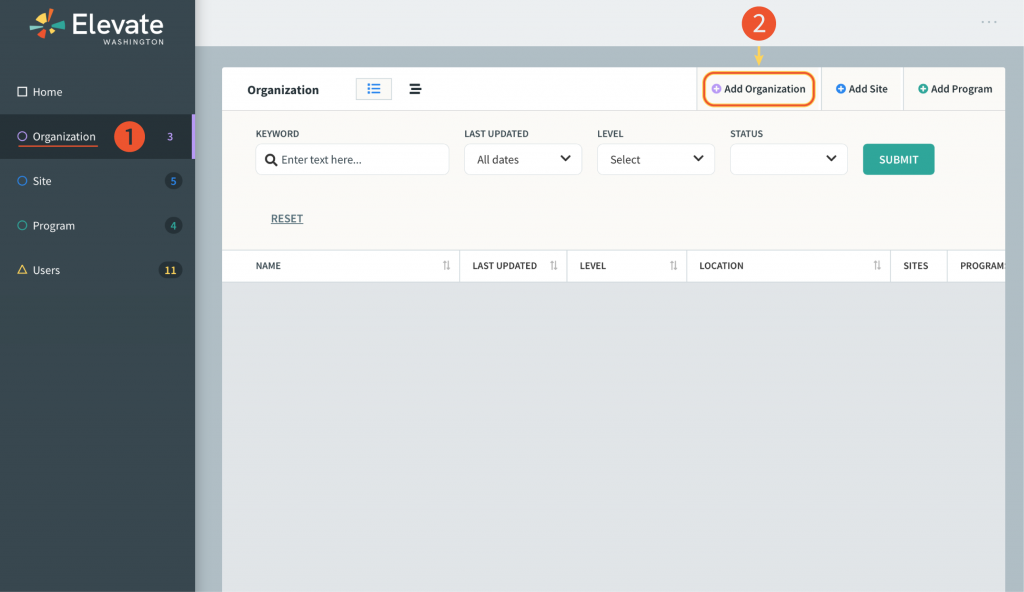
Task: Click the Program count badge 4
Action: tap(173, 225)
